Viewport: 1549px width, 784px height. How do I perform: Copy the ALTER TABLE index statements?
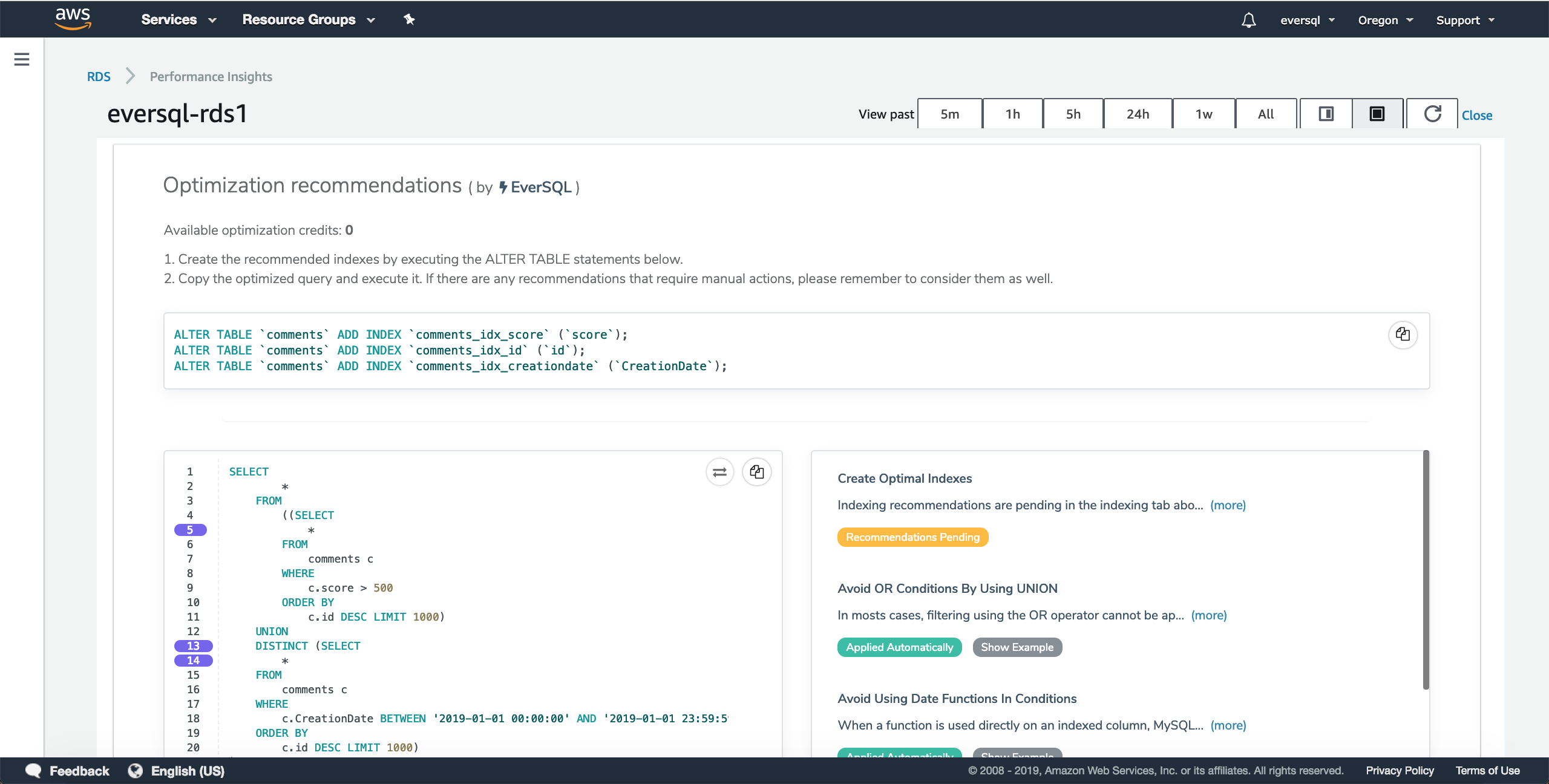point(1403,335)
